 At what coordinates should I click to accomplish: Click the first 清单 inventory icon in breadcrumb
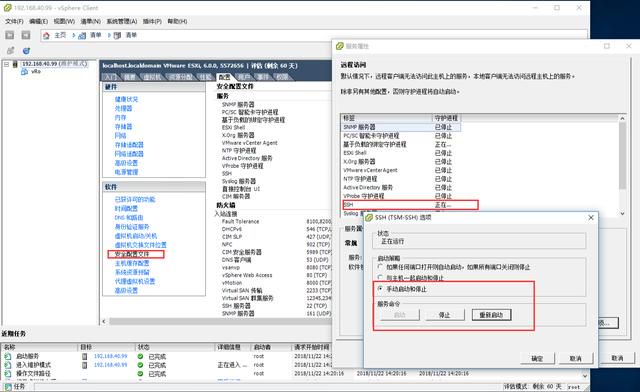(82, 36)
